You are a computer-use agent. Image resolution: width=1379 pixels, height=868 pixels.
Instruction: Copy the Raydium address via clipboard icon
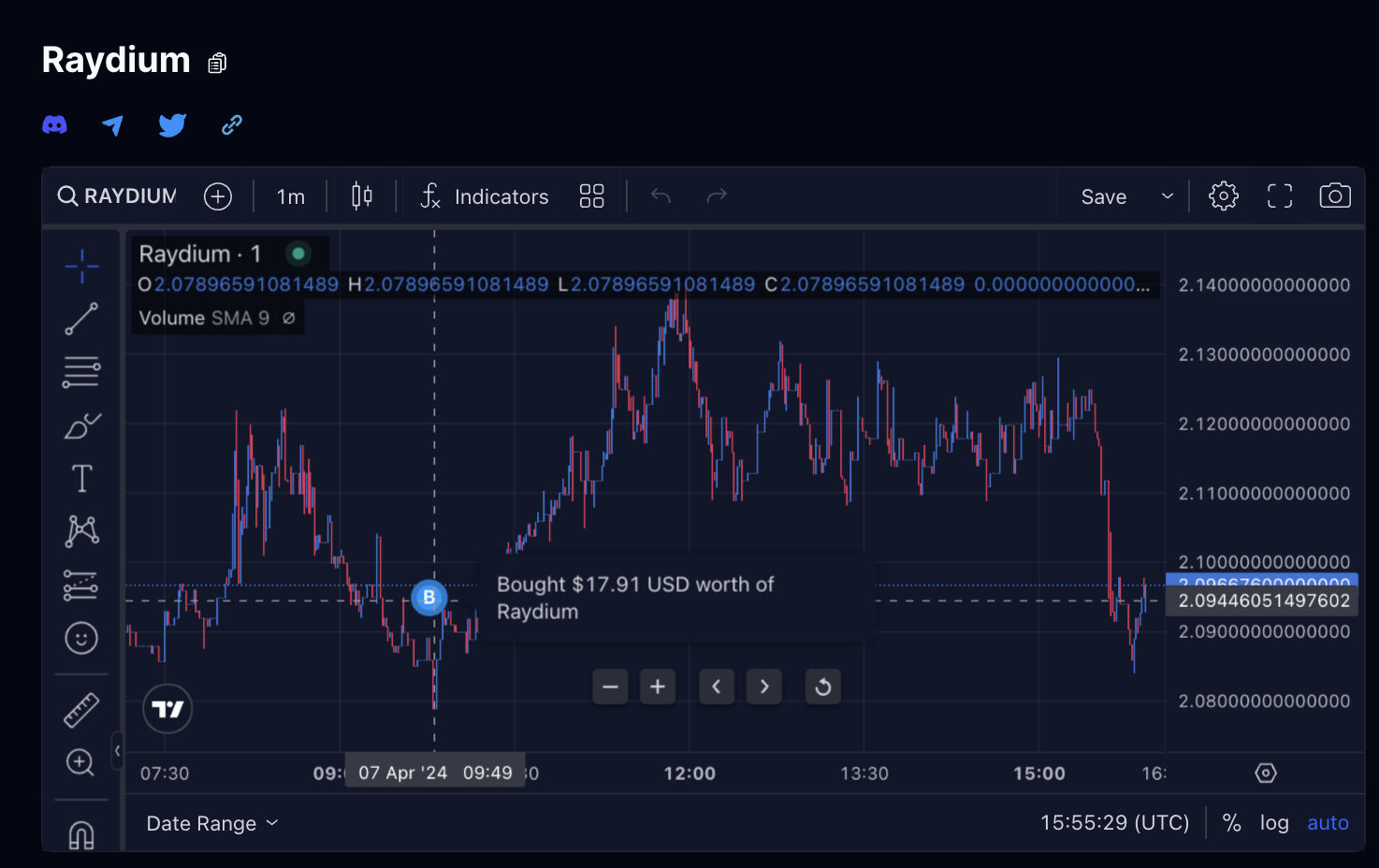click(x=217, y=63)
